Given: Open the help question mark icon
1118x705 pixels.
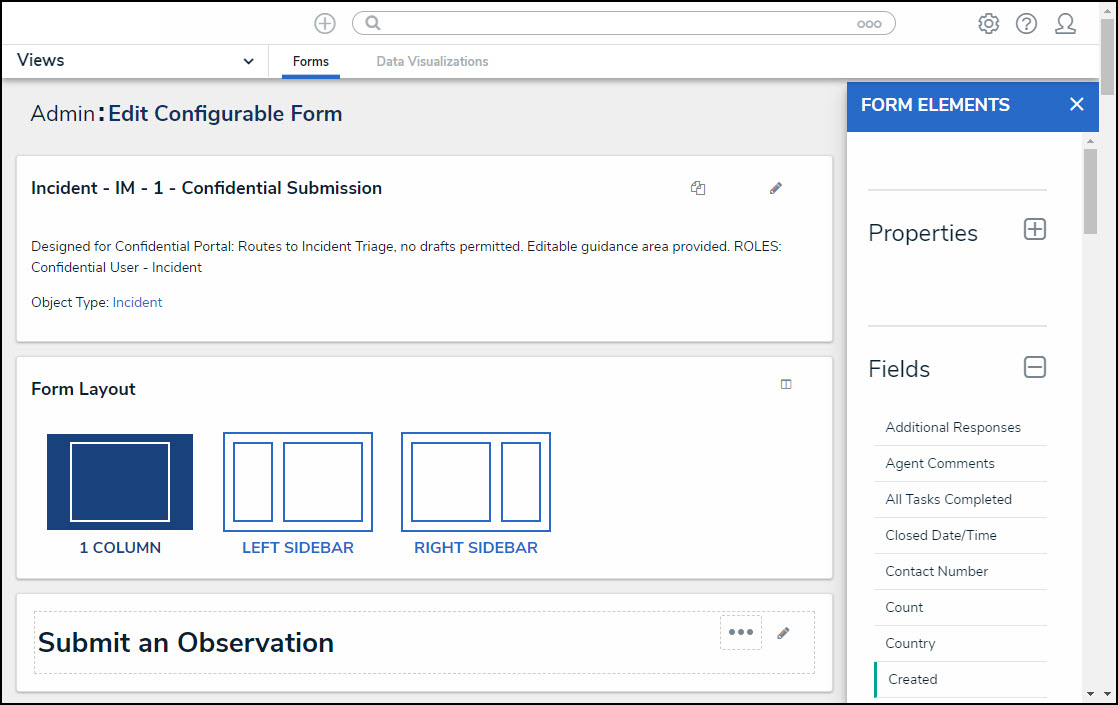Looking at the screenshot, I should (x=1026, y=23).
